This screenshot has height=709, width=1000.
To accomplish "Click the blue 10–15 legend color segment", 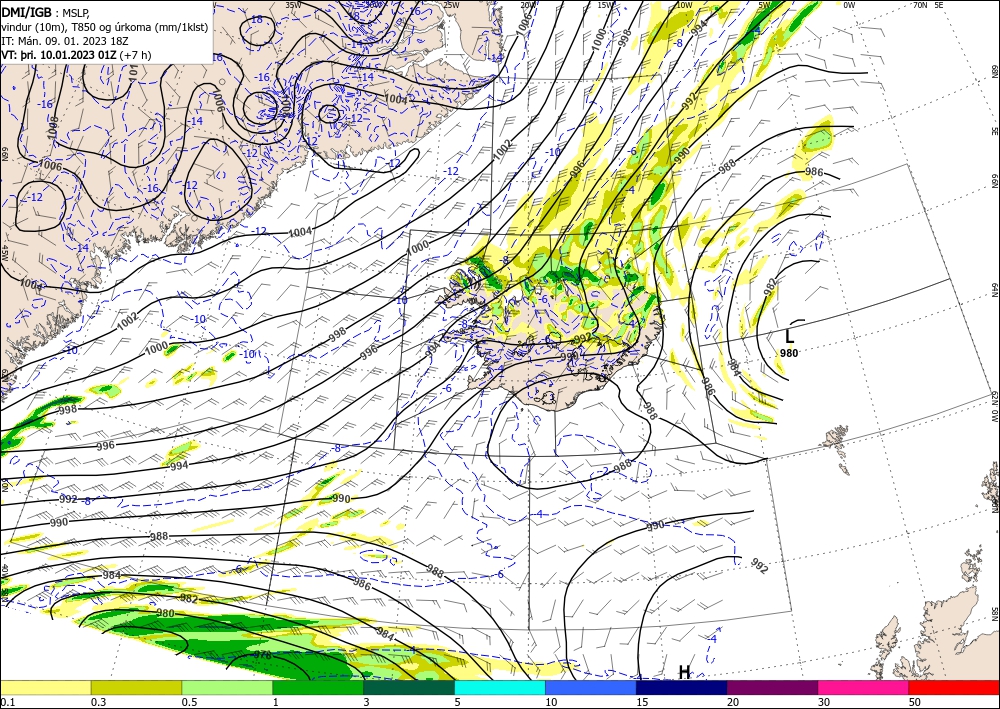I will tap(591, 687).
